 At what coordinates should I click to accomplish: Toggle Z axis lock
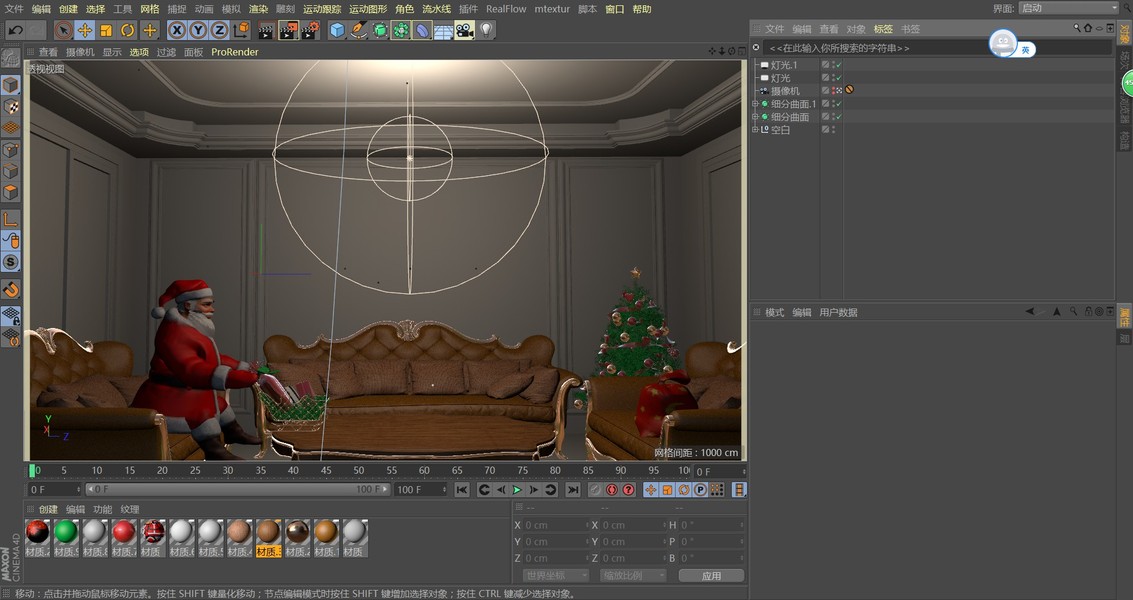pyautogui.click(x=220, y=30)
